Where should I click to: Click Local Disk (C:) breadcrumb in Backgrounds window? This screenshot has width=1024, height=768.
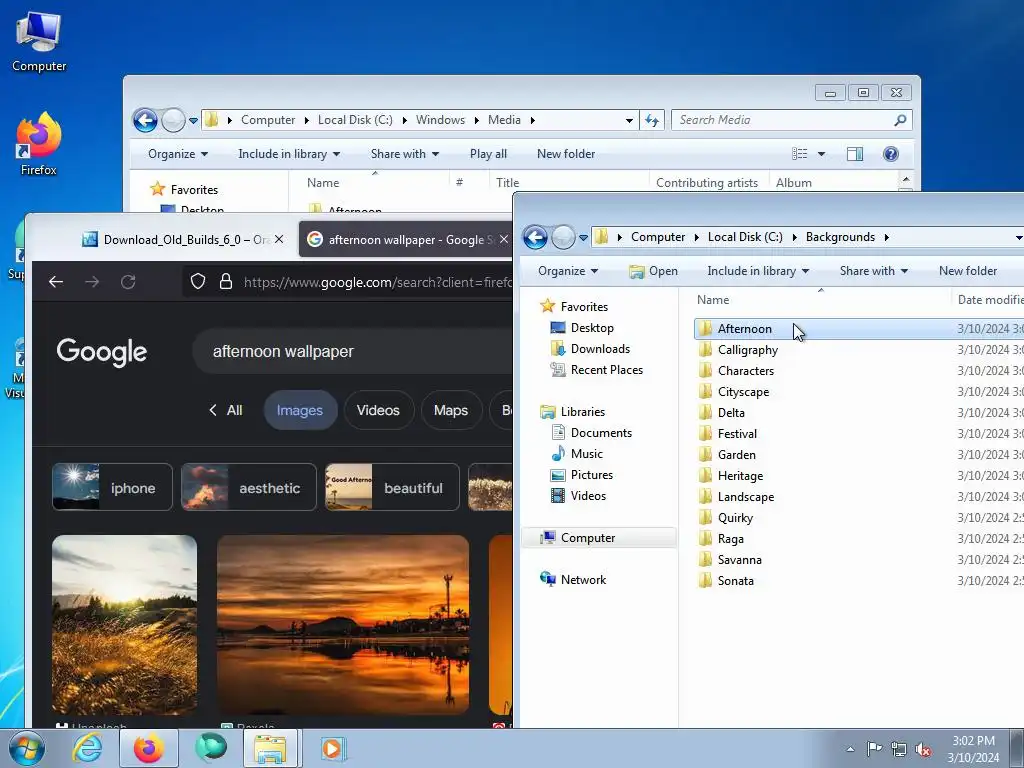tap(745, 237)
